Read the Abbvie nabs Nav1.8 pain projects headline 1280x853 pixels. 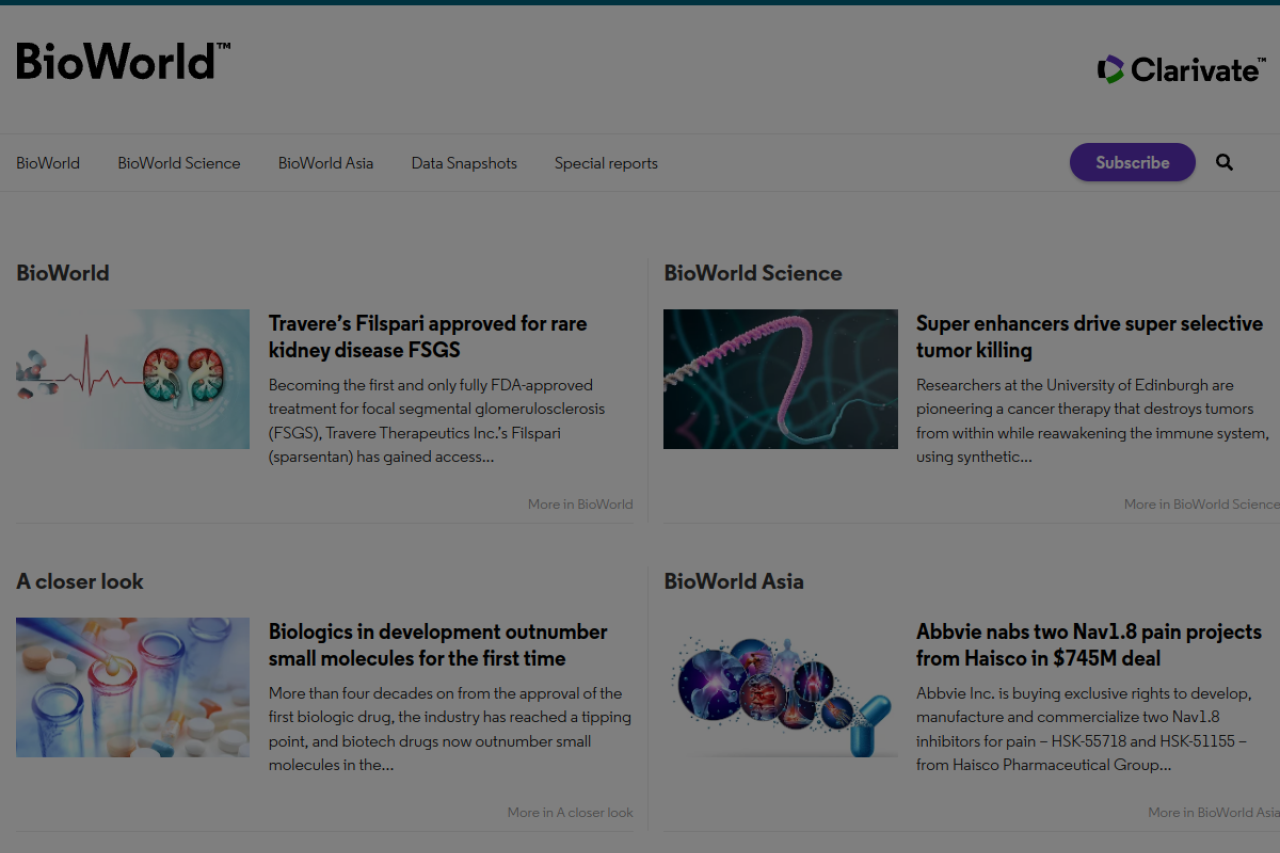click(x=1089, y=645)
